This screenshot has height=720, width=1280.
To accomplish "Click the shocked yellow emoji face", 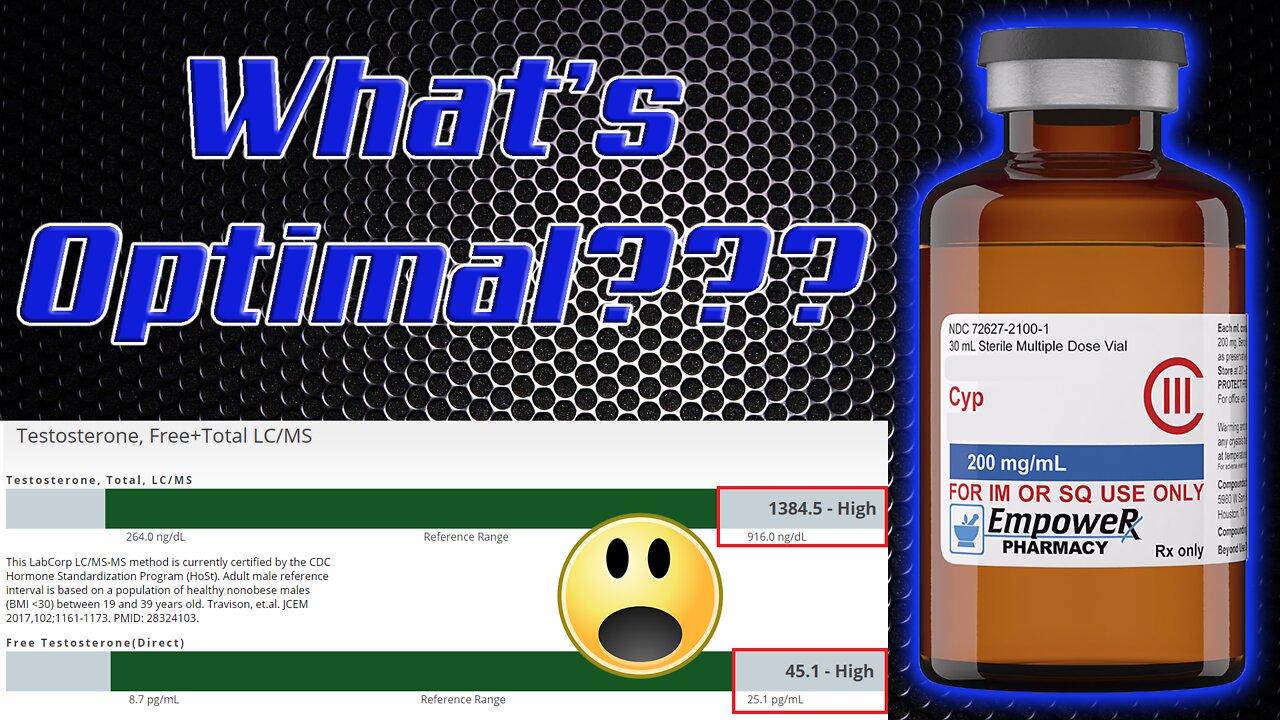I will tap(640, 596).
